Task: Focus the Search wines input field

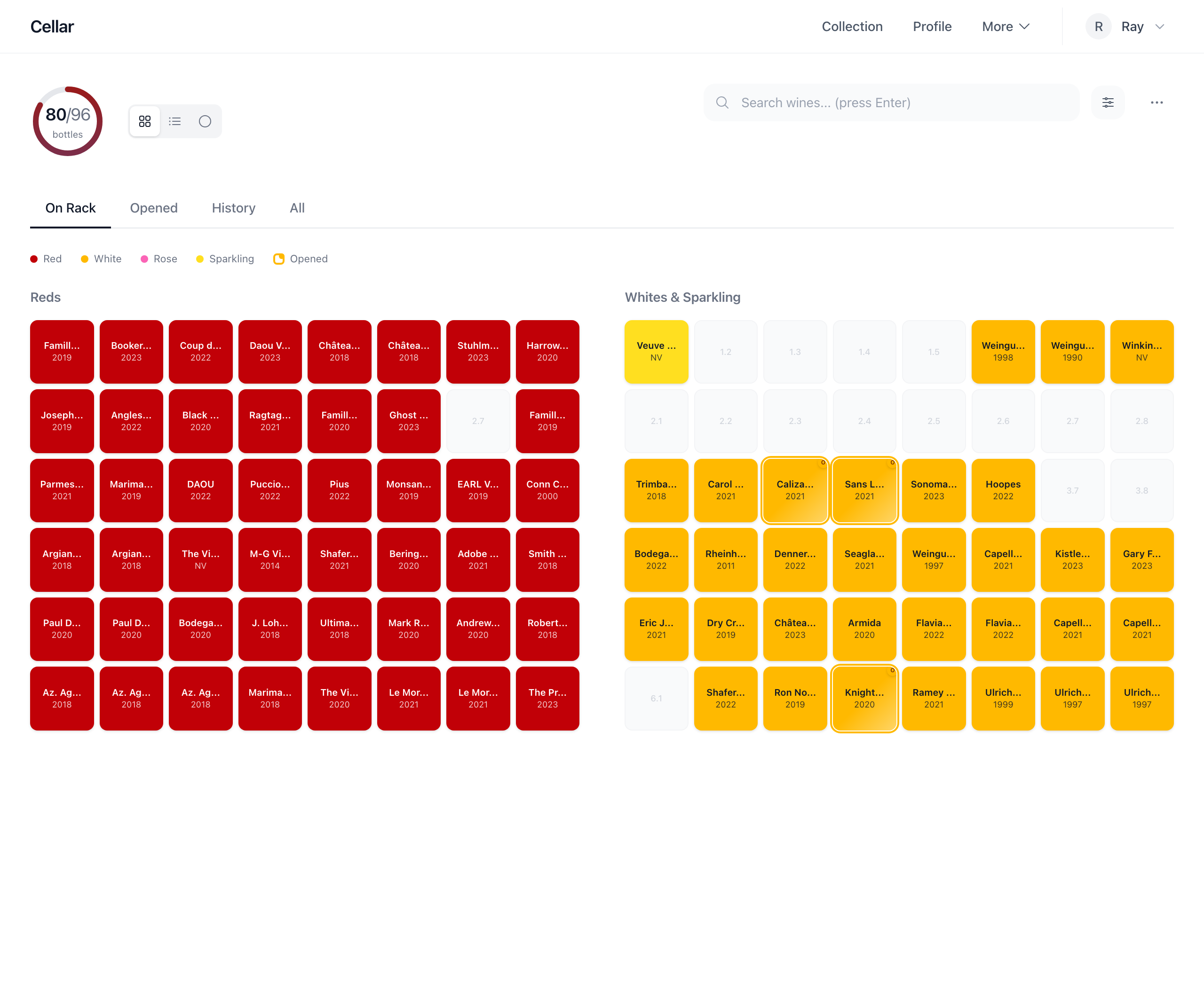Action: click(892, 102)
